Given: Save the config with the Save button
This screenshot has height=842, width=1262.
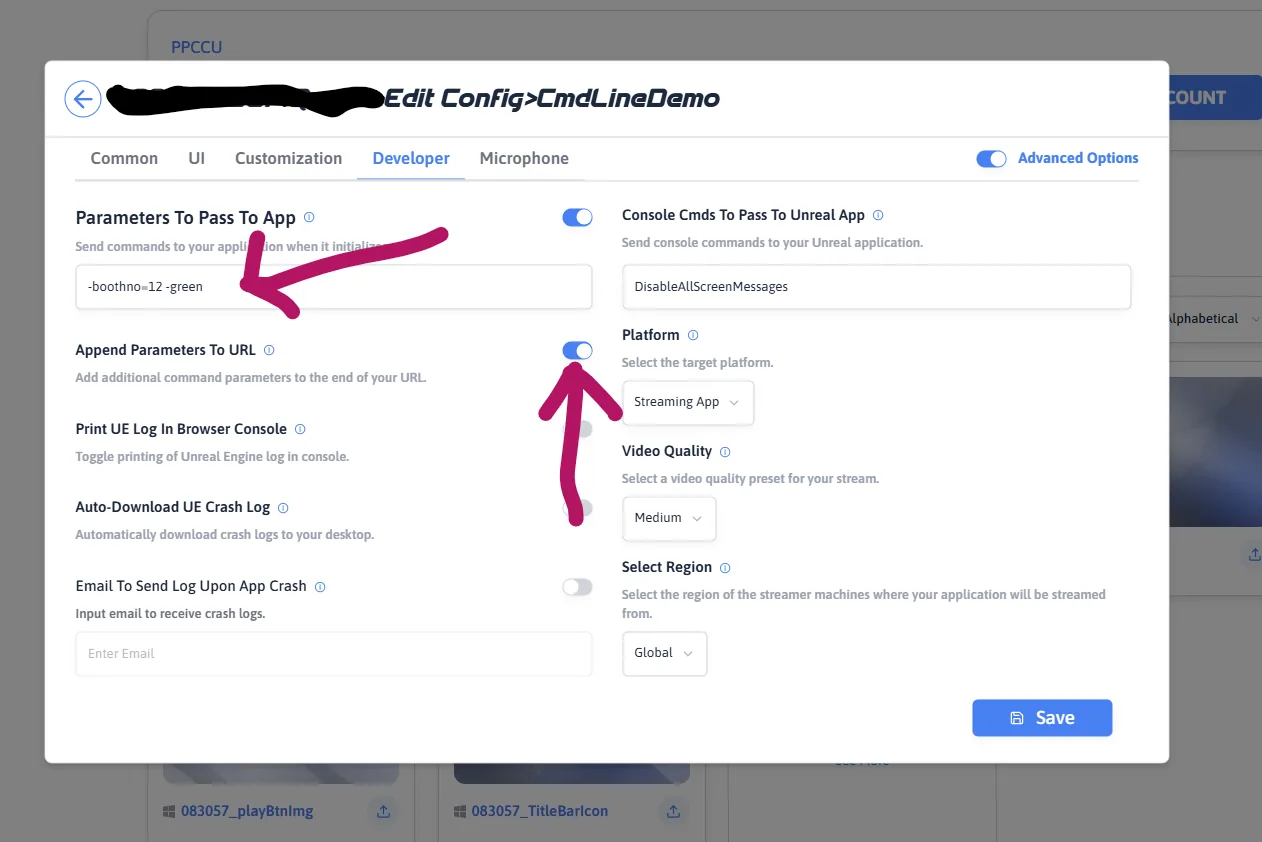Looking at the screenshot, I should click(1042, 718).
